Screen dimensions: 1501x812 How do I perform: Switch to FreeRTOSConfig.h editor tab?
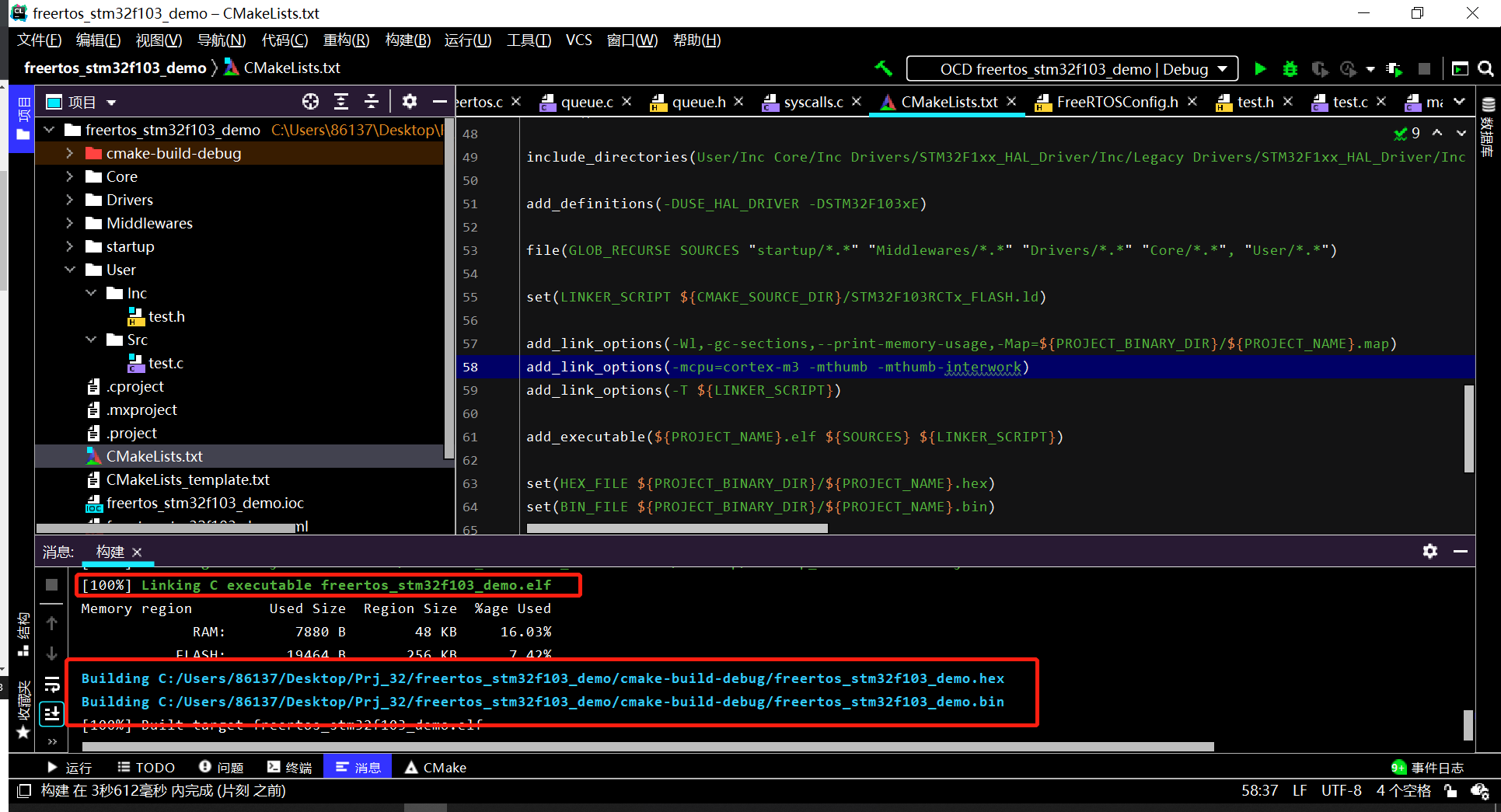click(x=1117, y=102)
